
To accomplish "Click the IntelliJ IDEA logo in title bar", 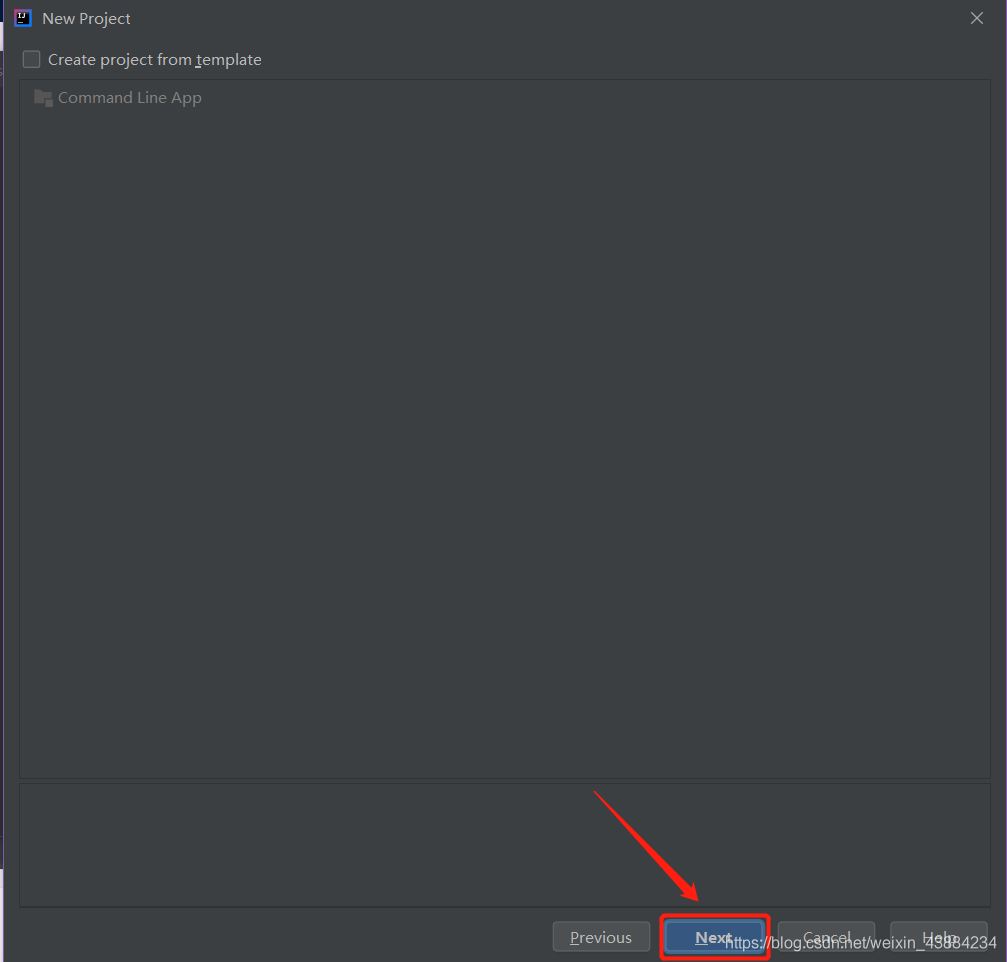I will (22, 18).
